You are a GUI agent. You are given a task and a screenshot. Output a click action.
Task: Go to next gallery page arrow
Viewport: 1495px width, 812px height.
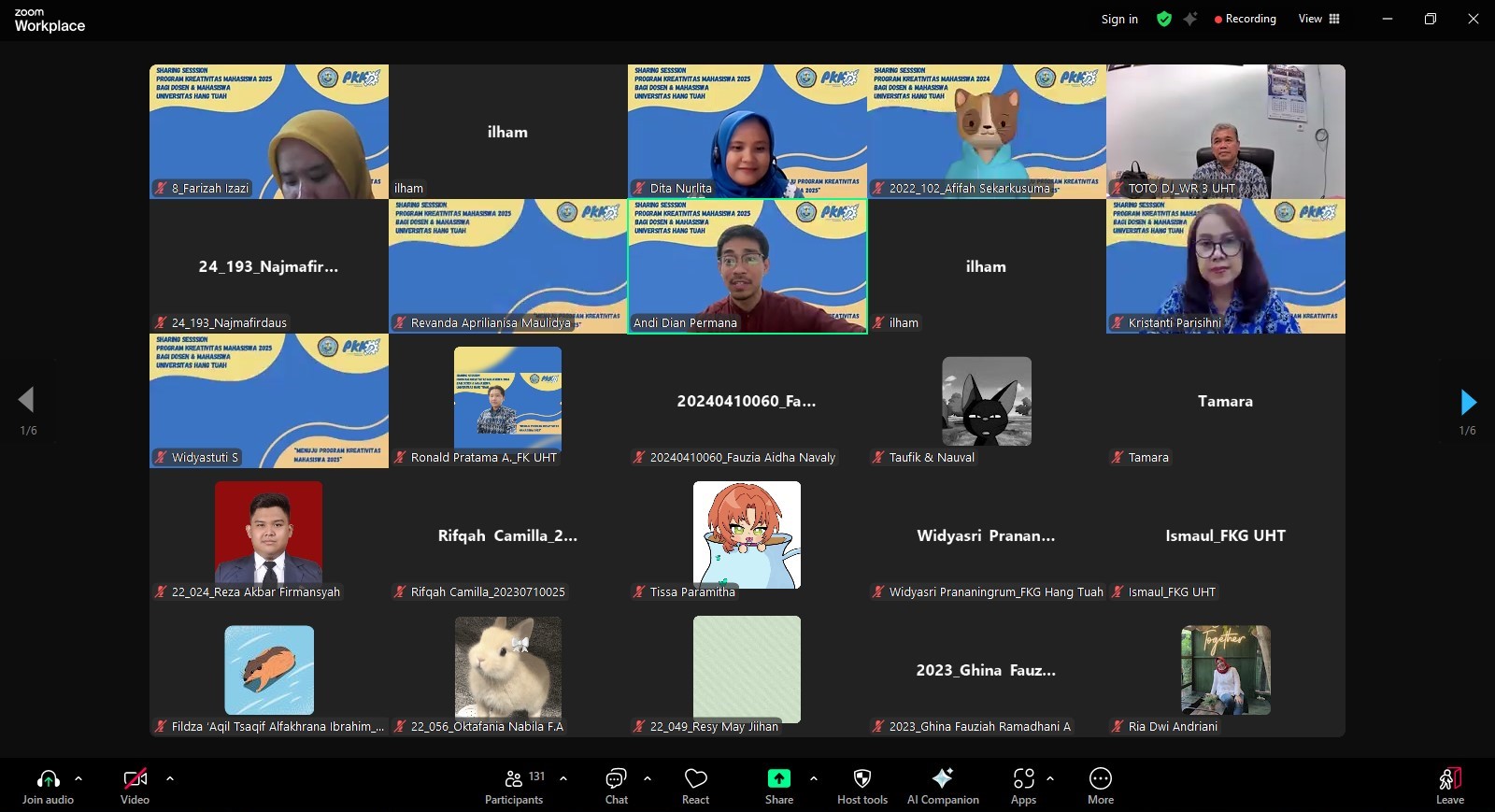[1467, 402]
